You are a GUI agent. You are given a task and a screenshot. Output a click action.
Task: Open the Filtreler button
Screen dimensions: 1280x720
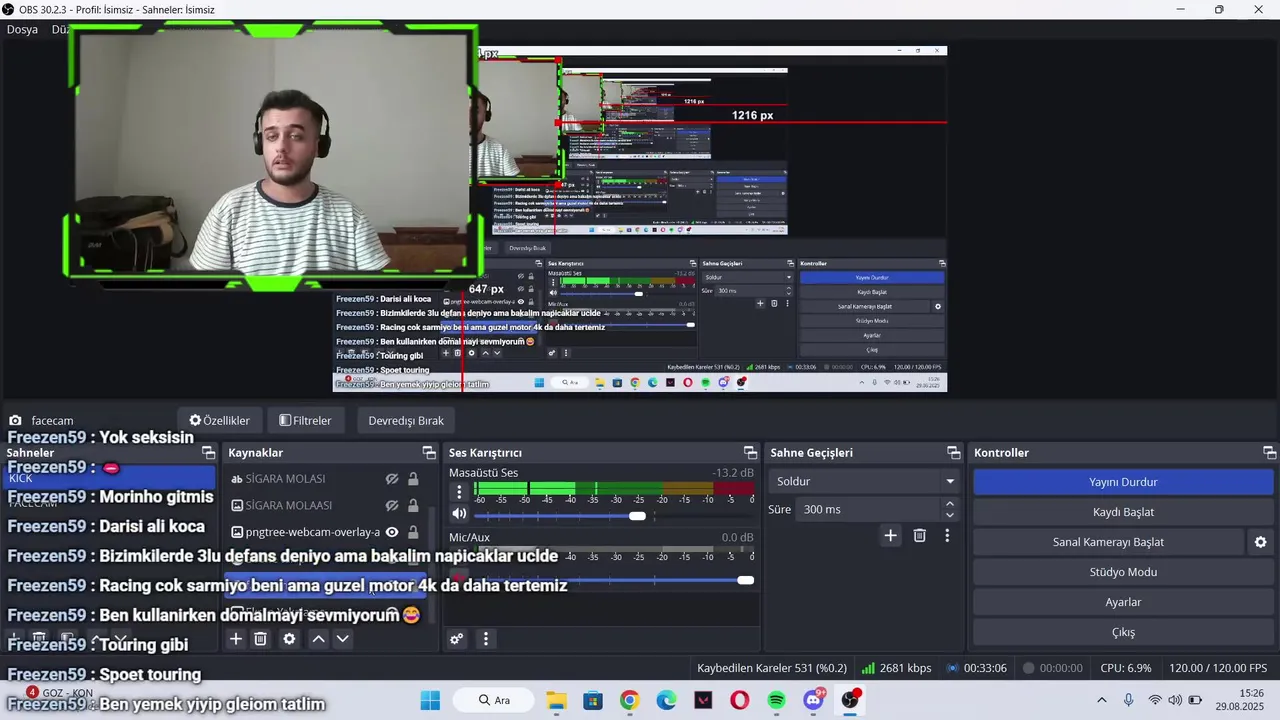[305, 421]
